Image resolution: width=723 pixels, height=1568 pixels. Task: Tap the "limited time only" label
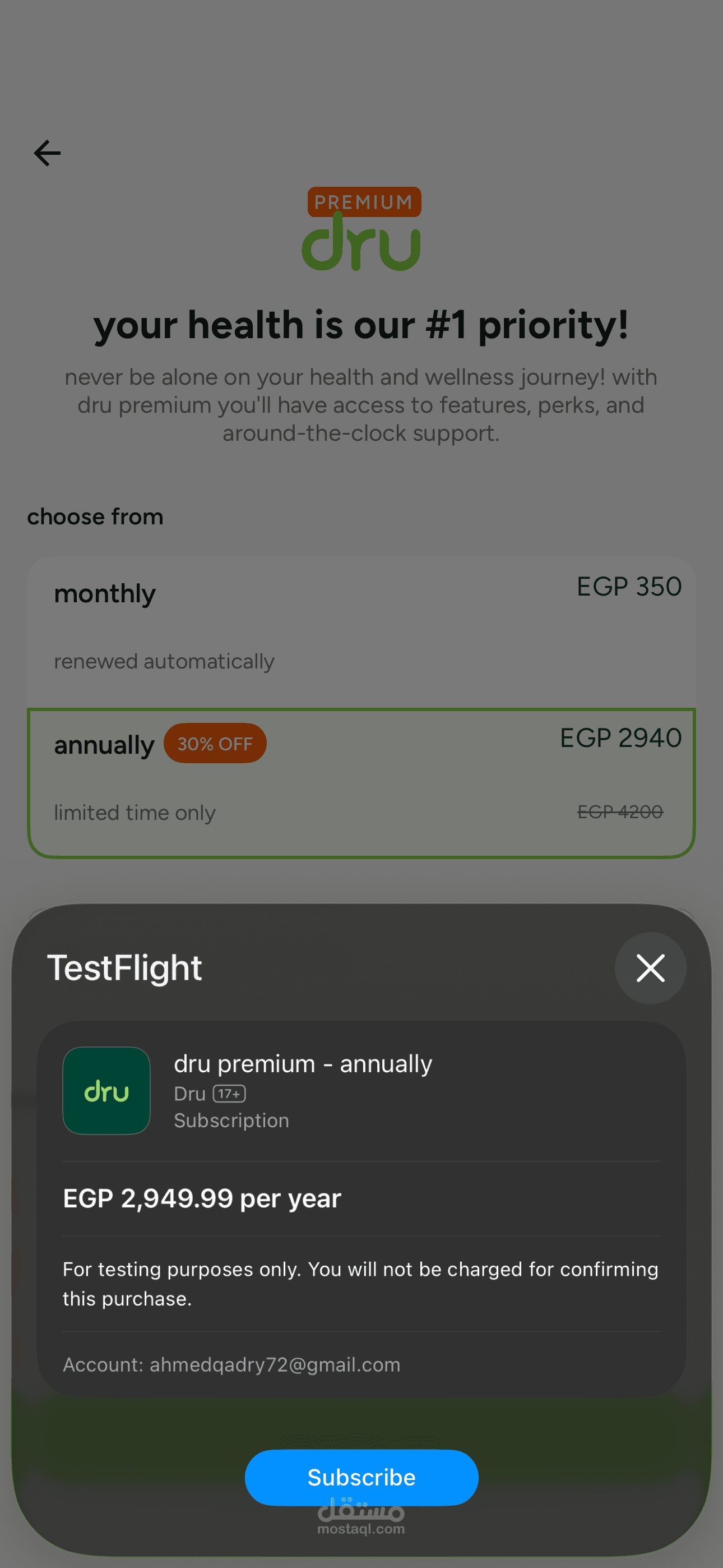click(x=135, y=813)
